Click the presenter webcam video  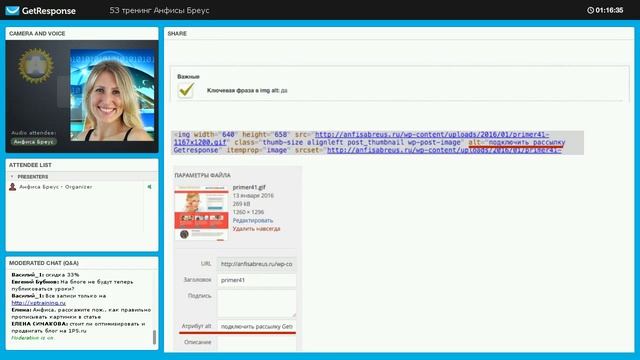click(x=112, y=95)
